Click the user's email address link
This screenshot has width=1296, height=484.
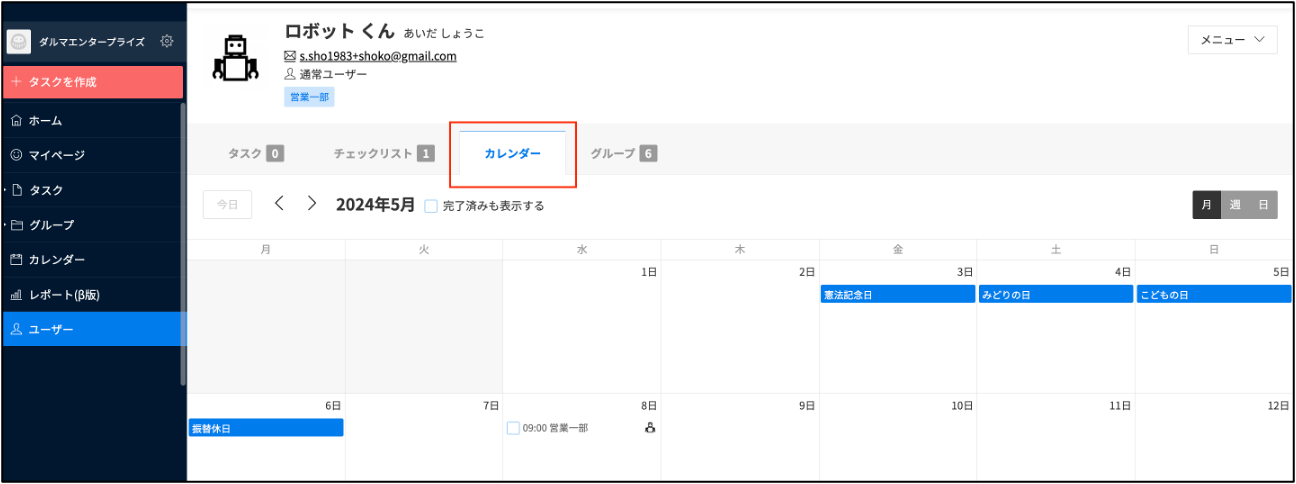pyautogui.click(x=377, y=56)
